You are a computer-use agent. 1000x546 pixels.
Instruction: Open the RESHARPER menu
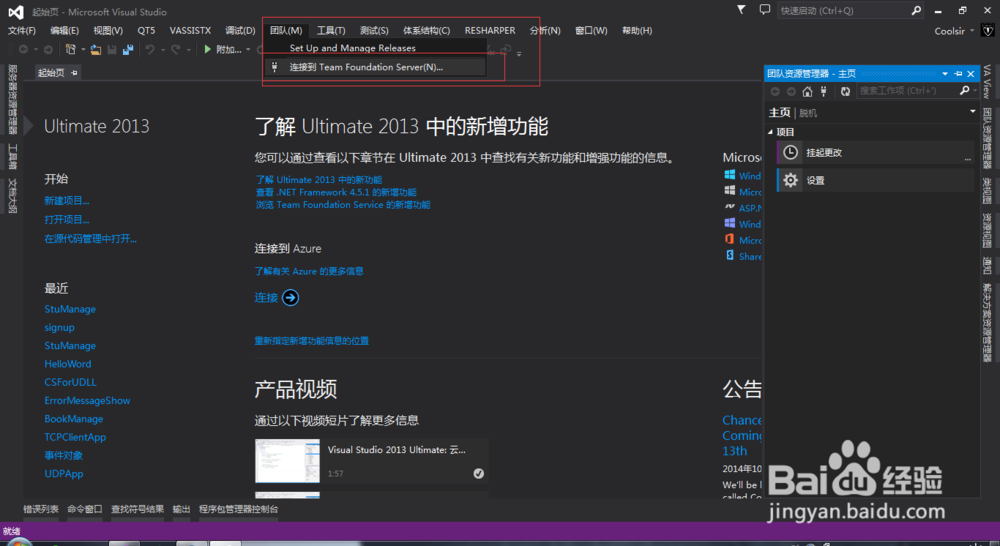pyautogui.click(x=490, y=31)
